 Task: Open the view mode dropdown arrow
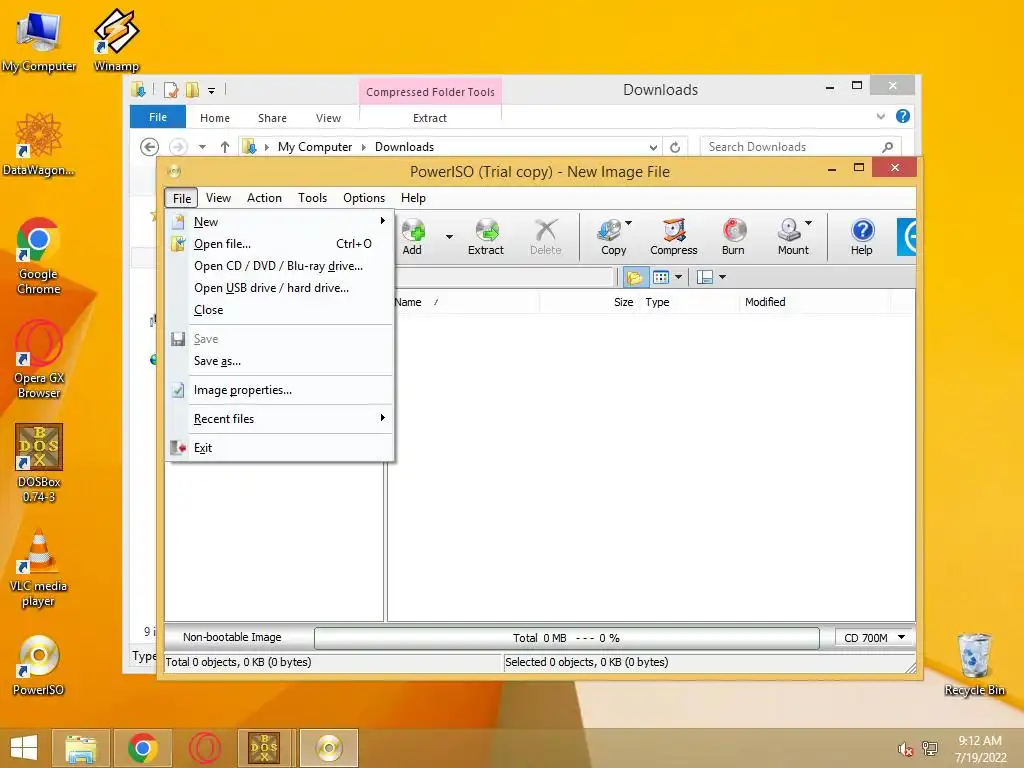coord(679,278)
